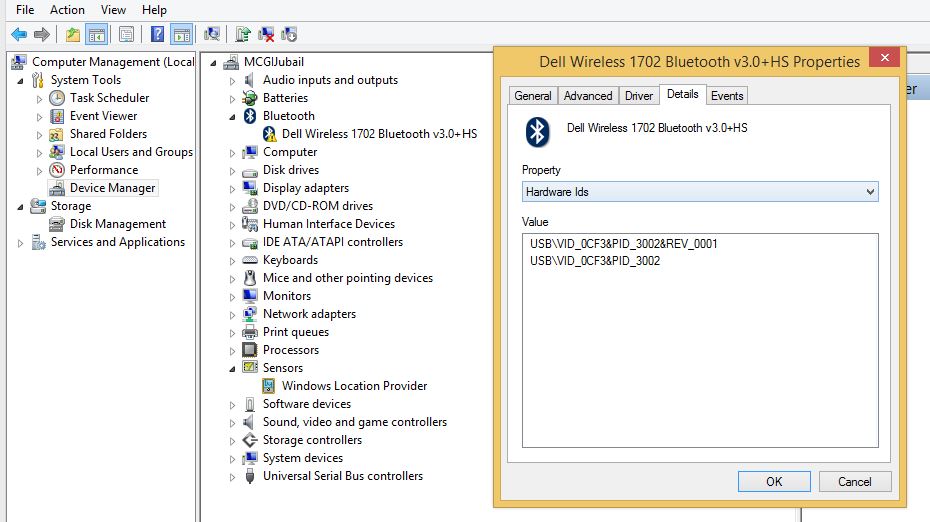Viewport: 930px width, 522px height.
Task: Switch to the Events tab
Action: click(727, 96)
